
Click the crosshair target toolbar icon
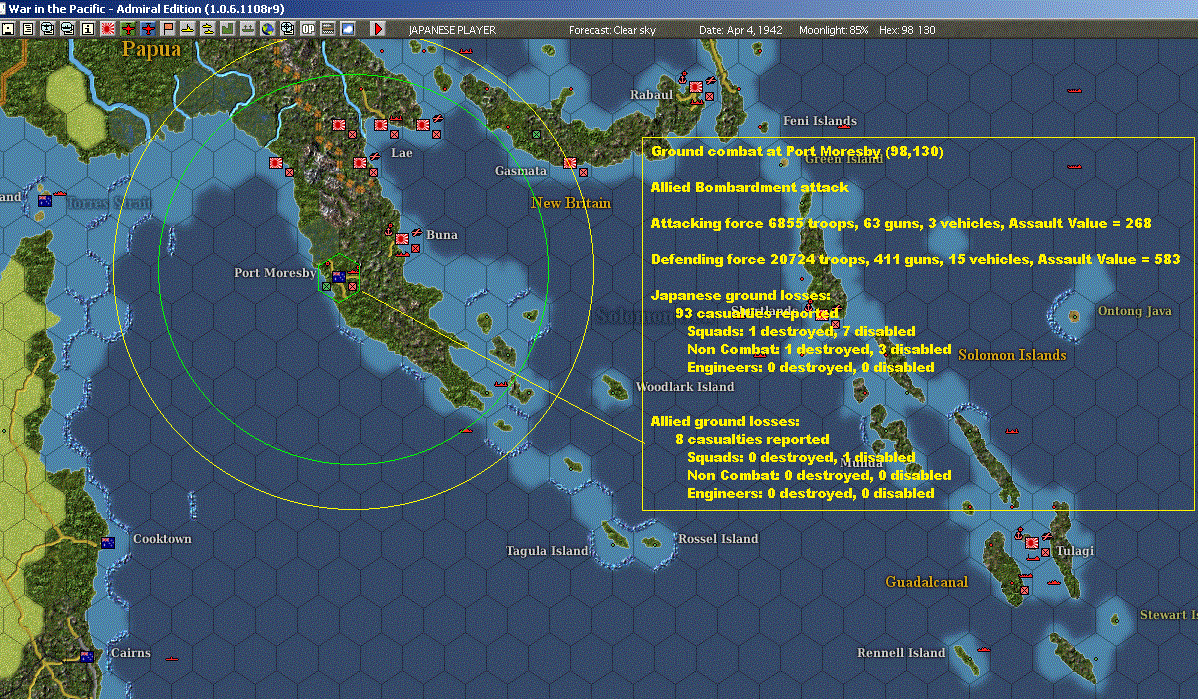click(287, 29)
